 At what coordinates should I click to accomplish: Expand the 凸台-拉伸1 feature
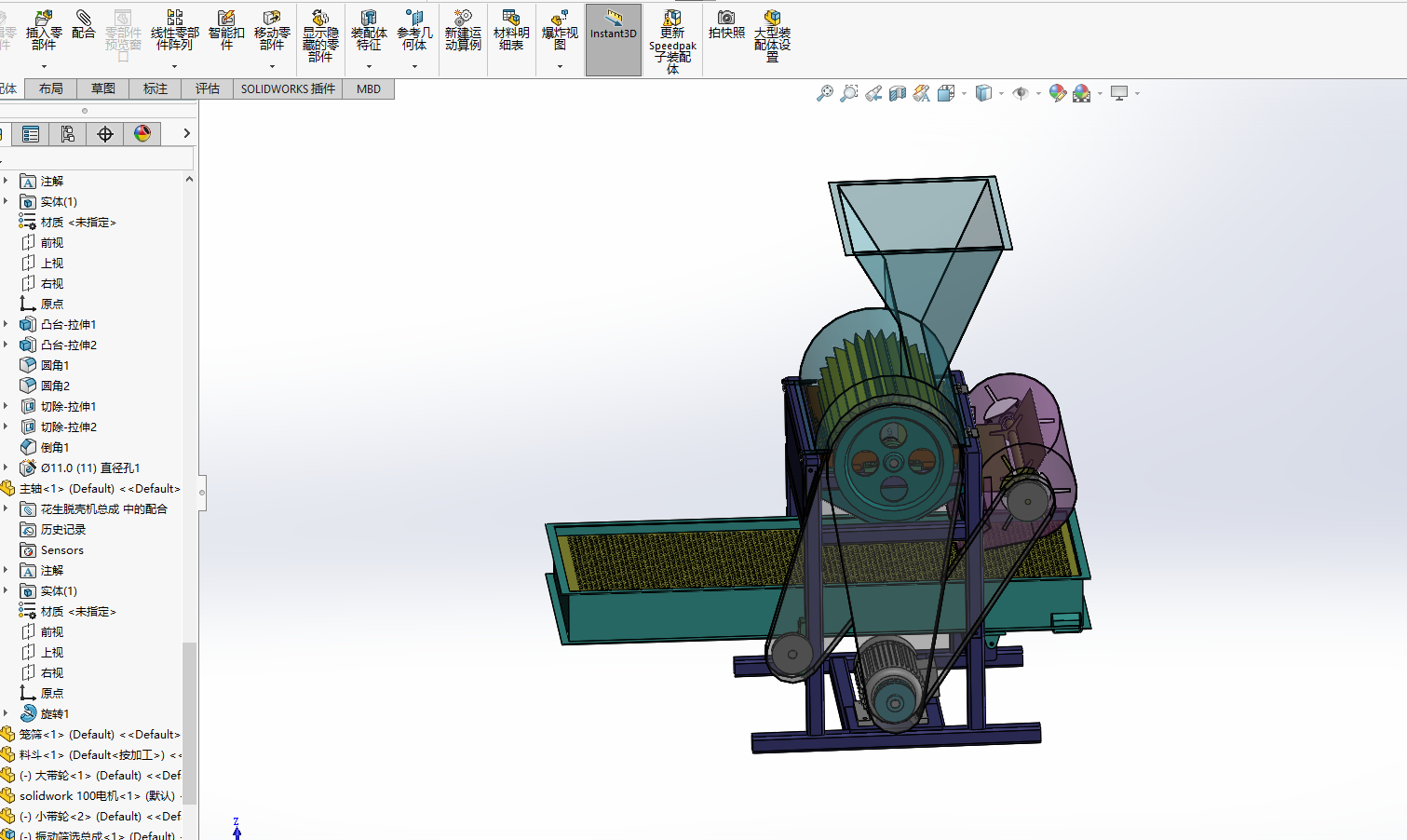pyautogui.click(x=6, y=324)
